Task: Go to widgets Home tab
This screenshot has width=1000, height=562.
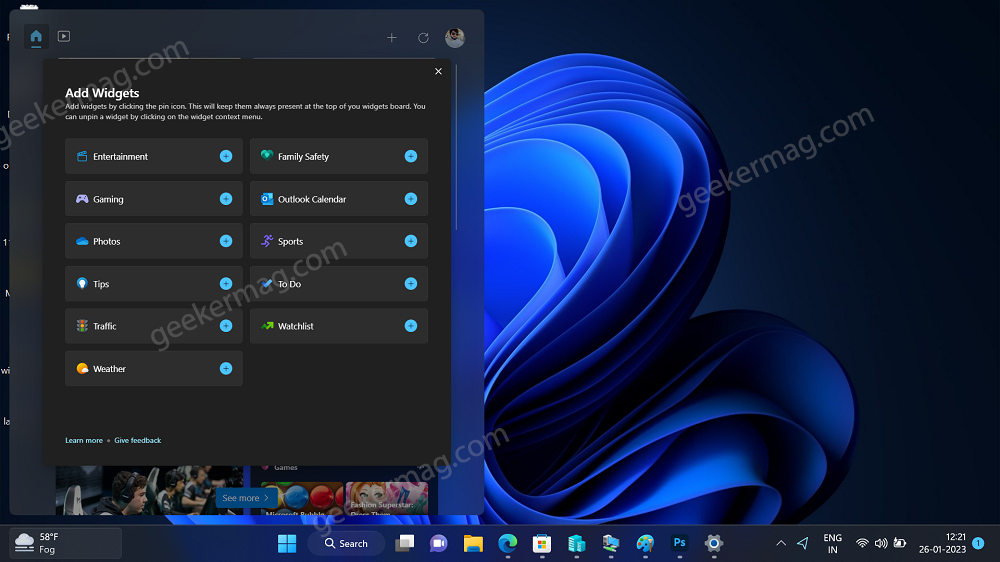Action: coord(36,36)
